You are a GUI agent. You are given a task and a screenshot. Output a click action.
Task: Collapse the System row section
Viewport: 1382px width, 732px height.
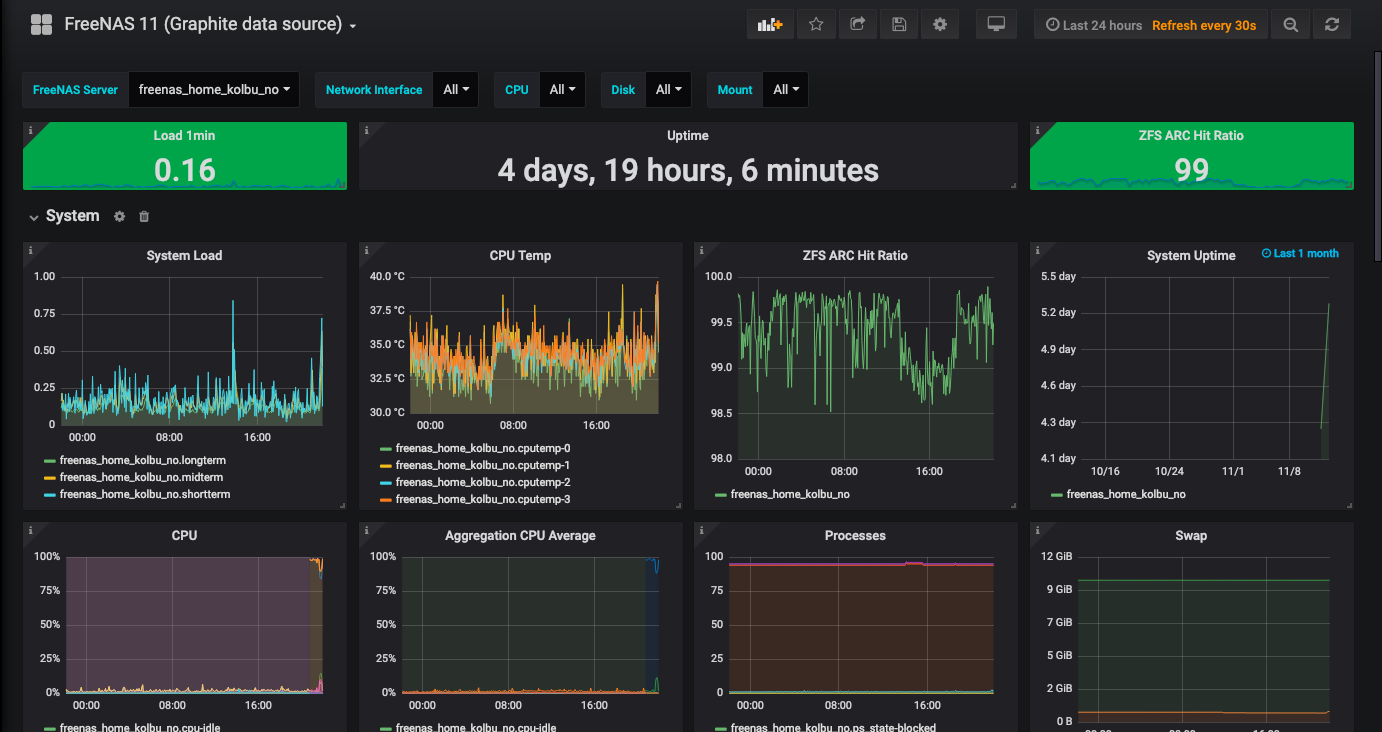[x=34, y=216]
